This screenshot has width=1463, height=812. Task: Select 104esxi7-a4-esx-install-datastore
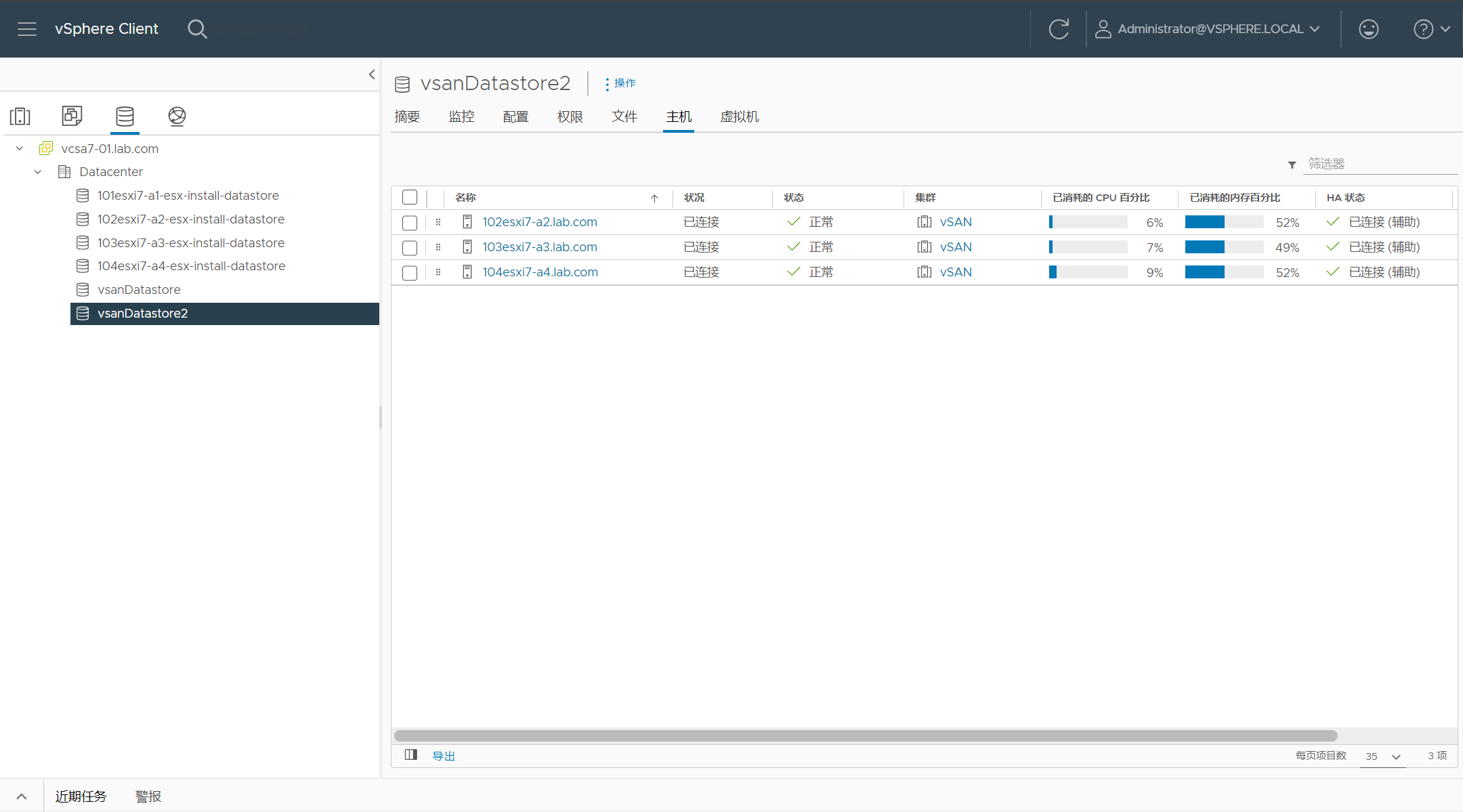tap(191, 266)
